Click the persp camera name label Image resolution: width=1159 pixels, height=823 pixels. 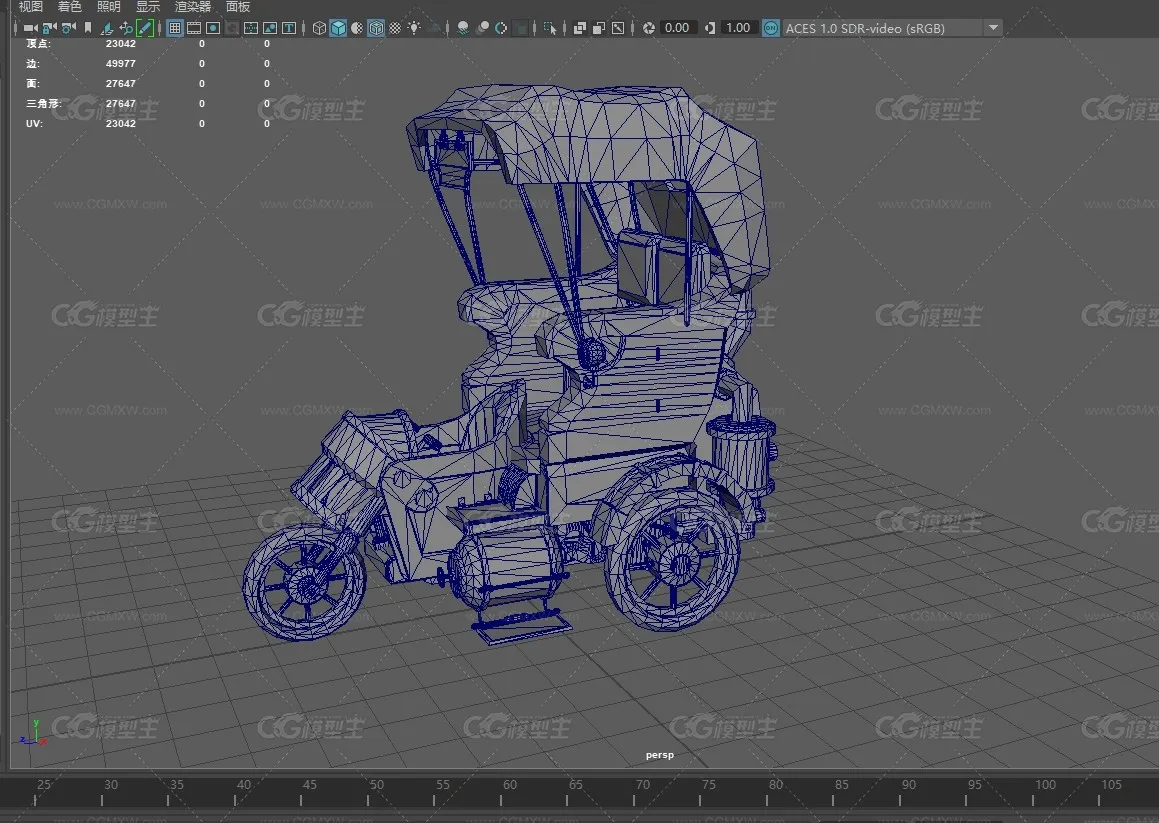[659, 755]
